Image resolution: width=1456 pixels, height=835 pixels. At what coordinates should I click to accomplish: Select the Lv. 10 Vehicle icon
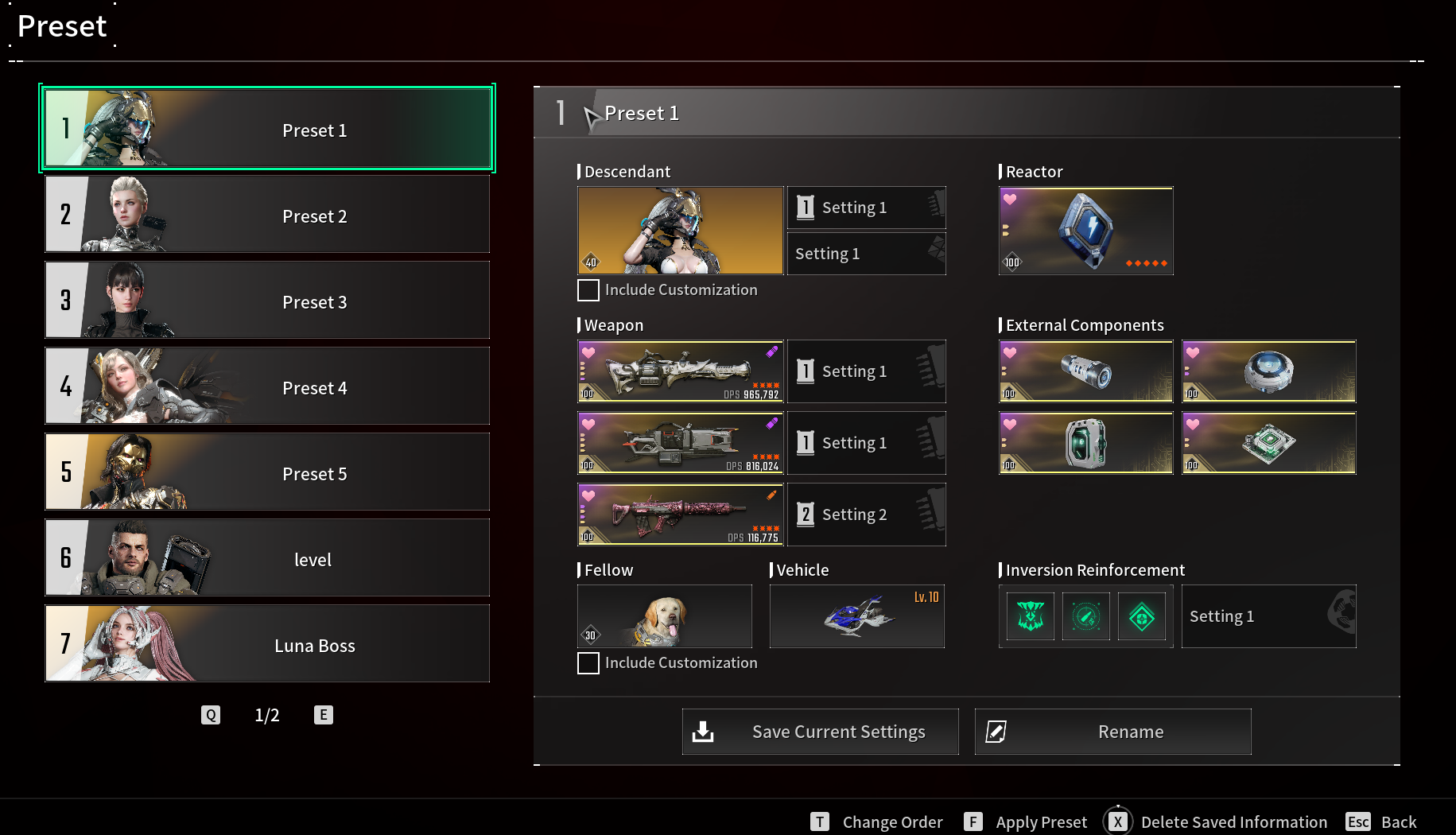[856, 616]
